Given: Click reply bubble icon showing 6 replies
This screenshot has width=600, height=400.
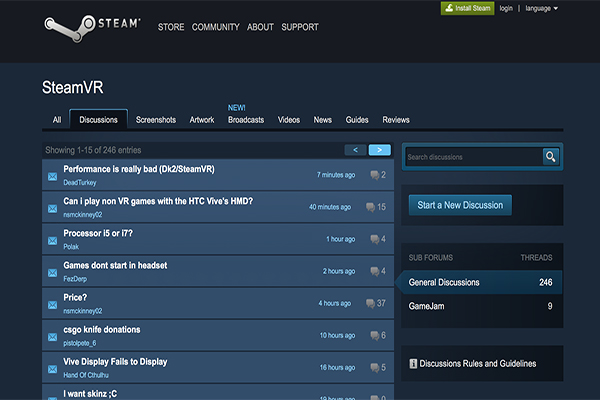Looking at the screenshot, I should pyautogui.click(x=375, y=336).
